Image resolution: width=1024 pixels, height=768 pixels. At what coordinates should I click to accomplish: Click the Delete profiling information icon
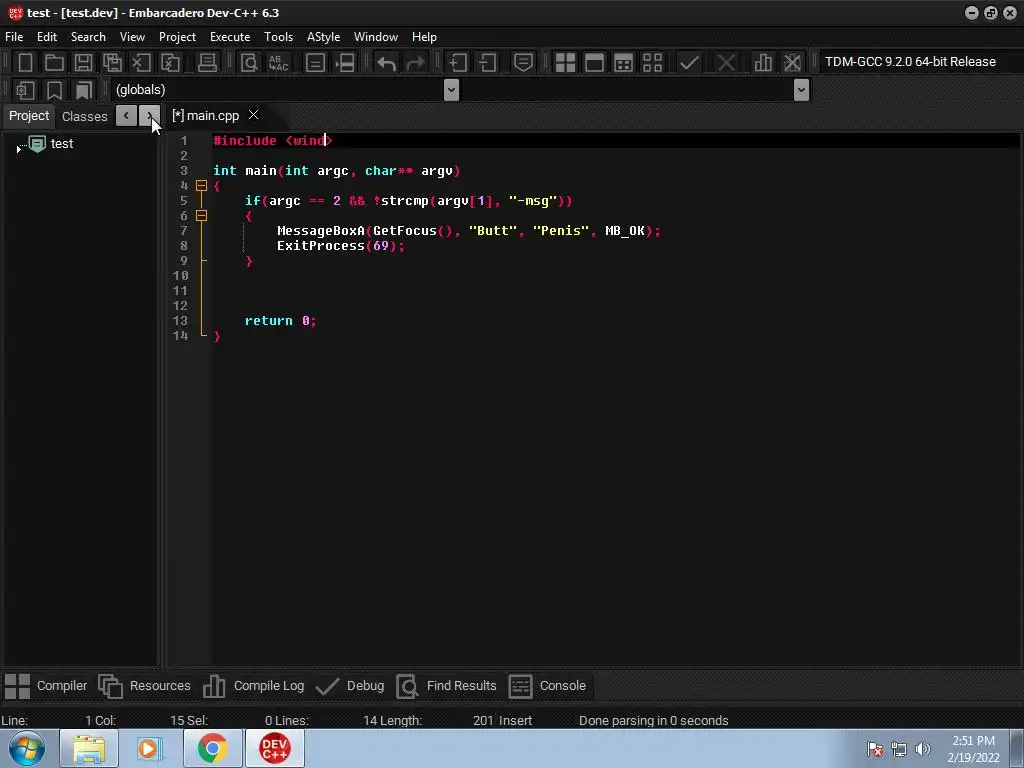click(792, 63)
